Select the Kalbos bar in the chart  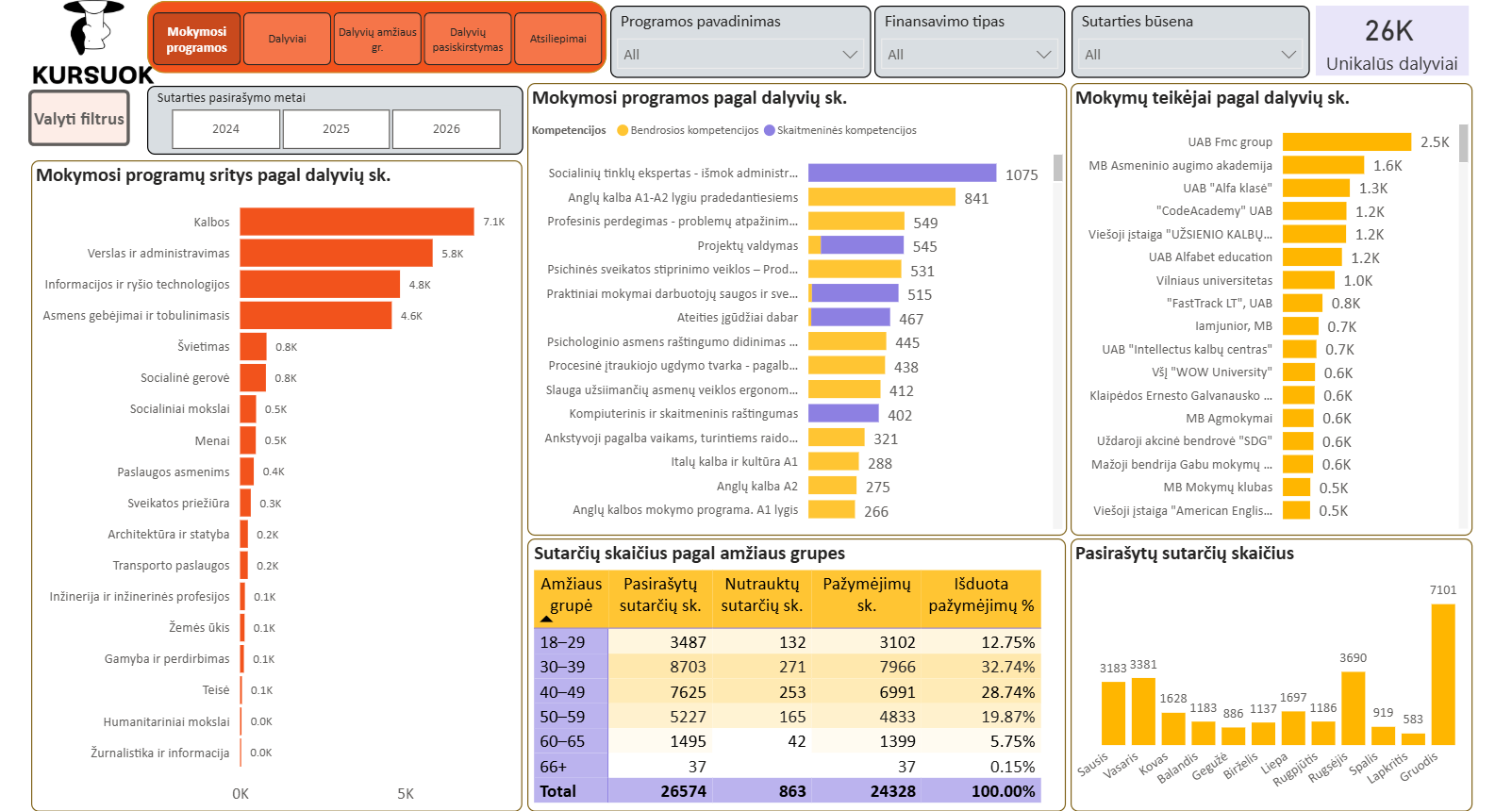357,222
